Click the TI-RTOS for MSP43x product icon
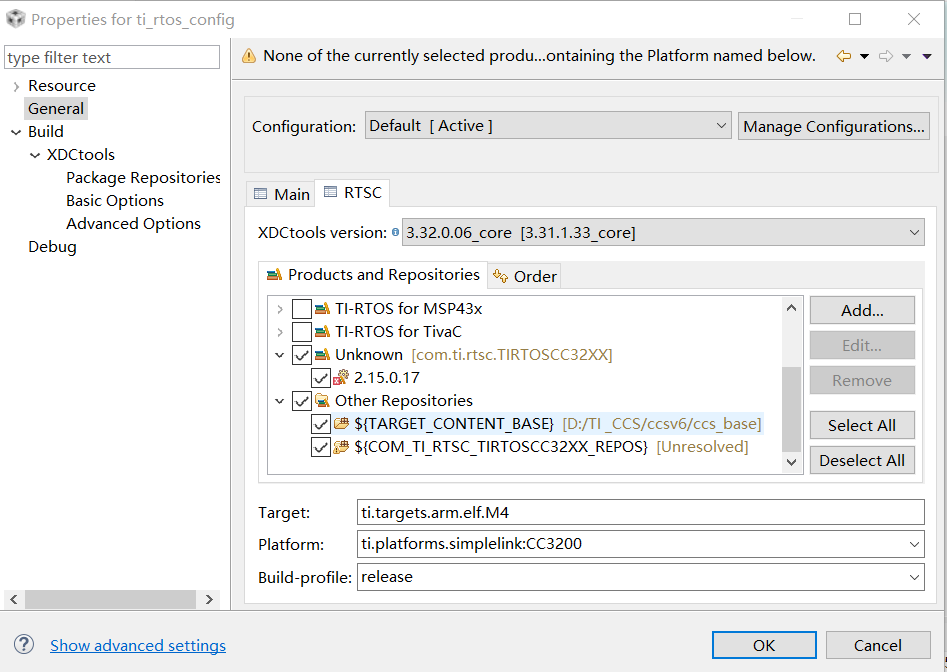This screenshot has height=672, width=947. 322,309
